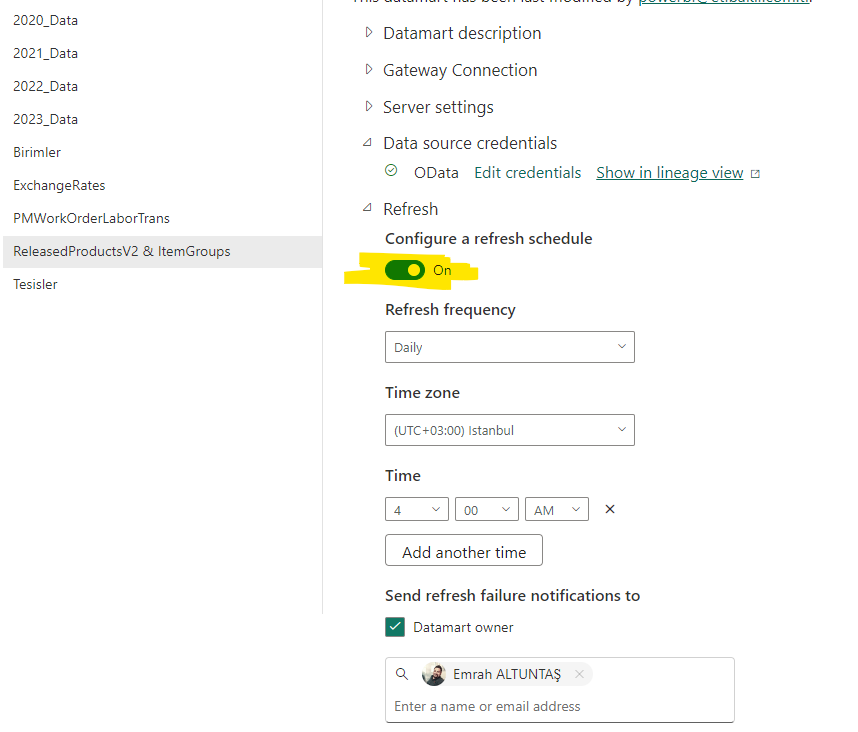Open the minutes dropdown showing 00
The height and width of the screenshot is (732, 858).
coord(487,509)
